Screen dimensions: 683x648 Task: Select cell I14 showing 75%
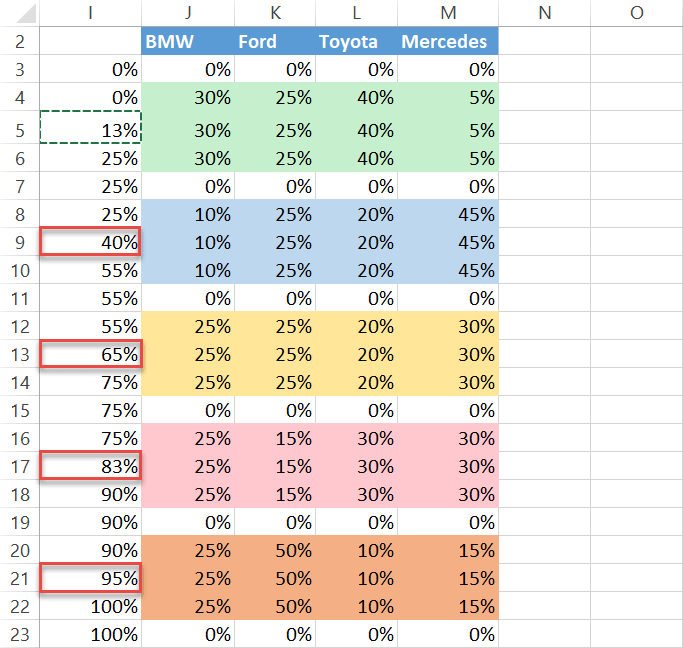90,382
